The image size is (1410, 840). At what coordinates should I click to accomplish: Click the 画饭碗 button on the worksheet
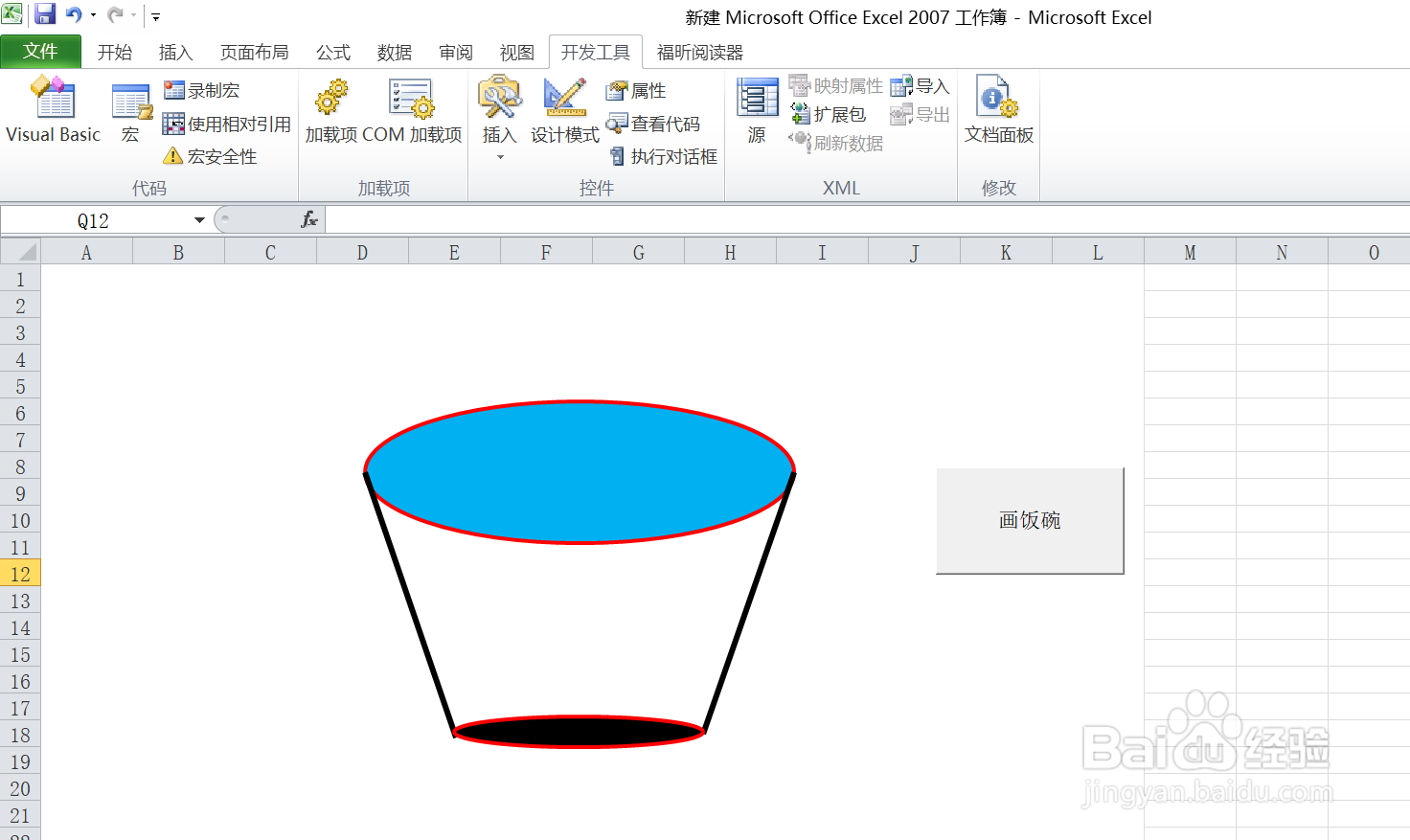[1029, 520]
